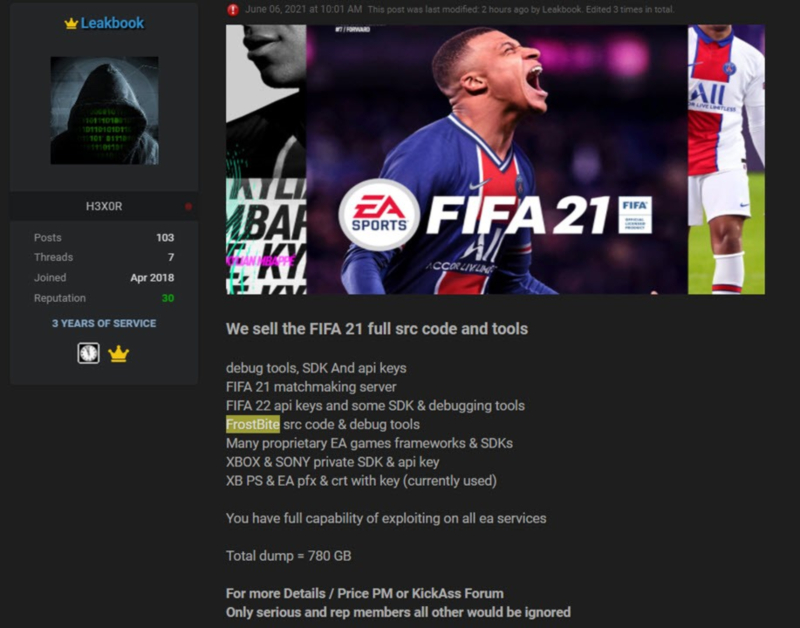
Task: Open the FIFA 21 cover image
Action: [495, 159]
